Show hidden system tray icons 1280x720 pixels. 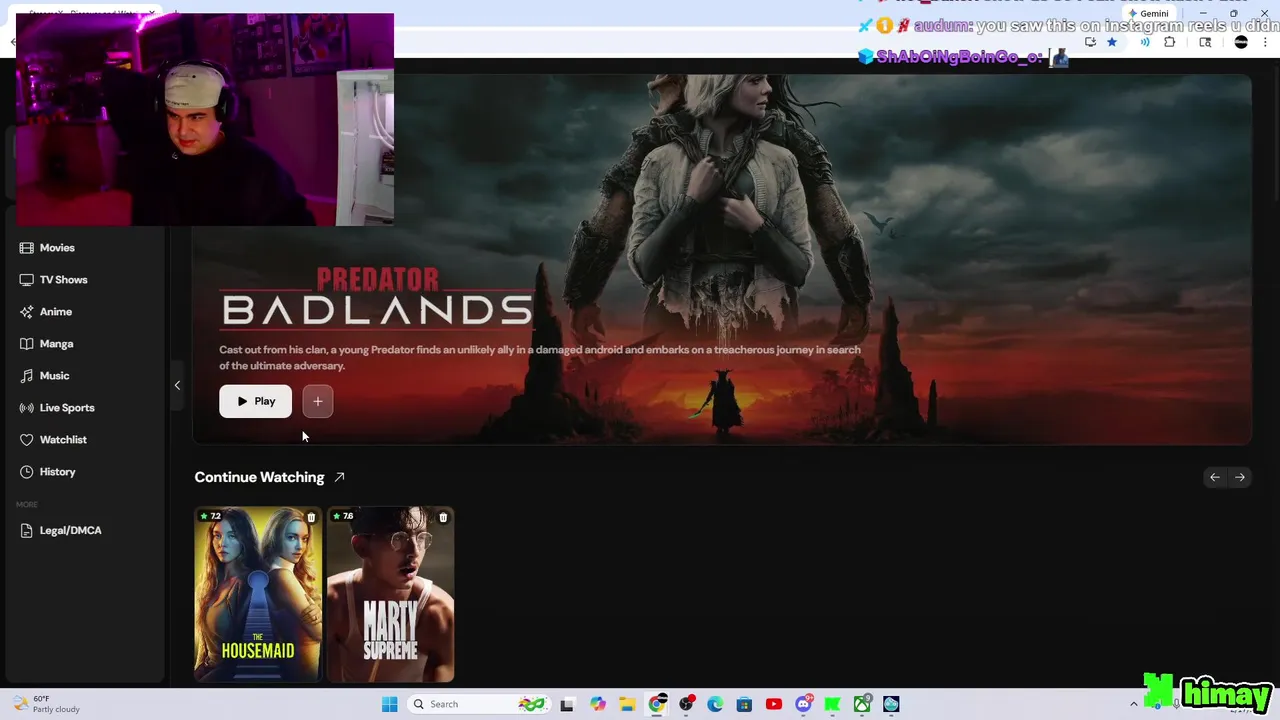1133,704
